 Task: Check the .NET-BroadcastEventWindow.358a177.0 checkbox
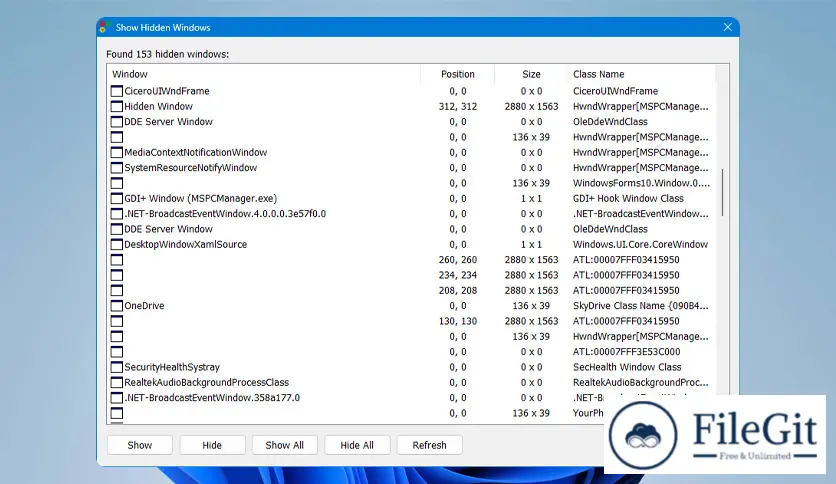(x=117, y=398)
